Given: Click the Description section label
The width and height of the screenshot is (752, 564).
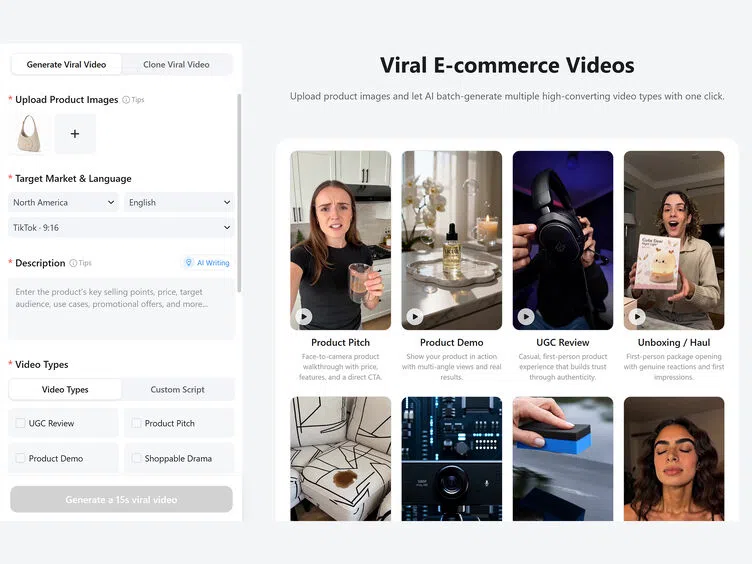Looking at the screenshot, I should click(x=40, y=263).
